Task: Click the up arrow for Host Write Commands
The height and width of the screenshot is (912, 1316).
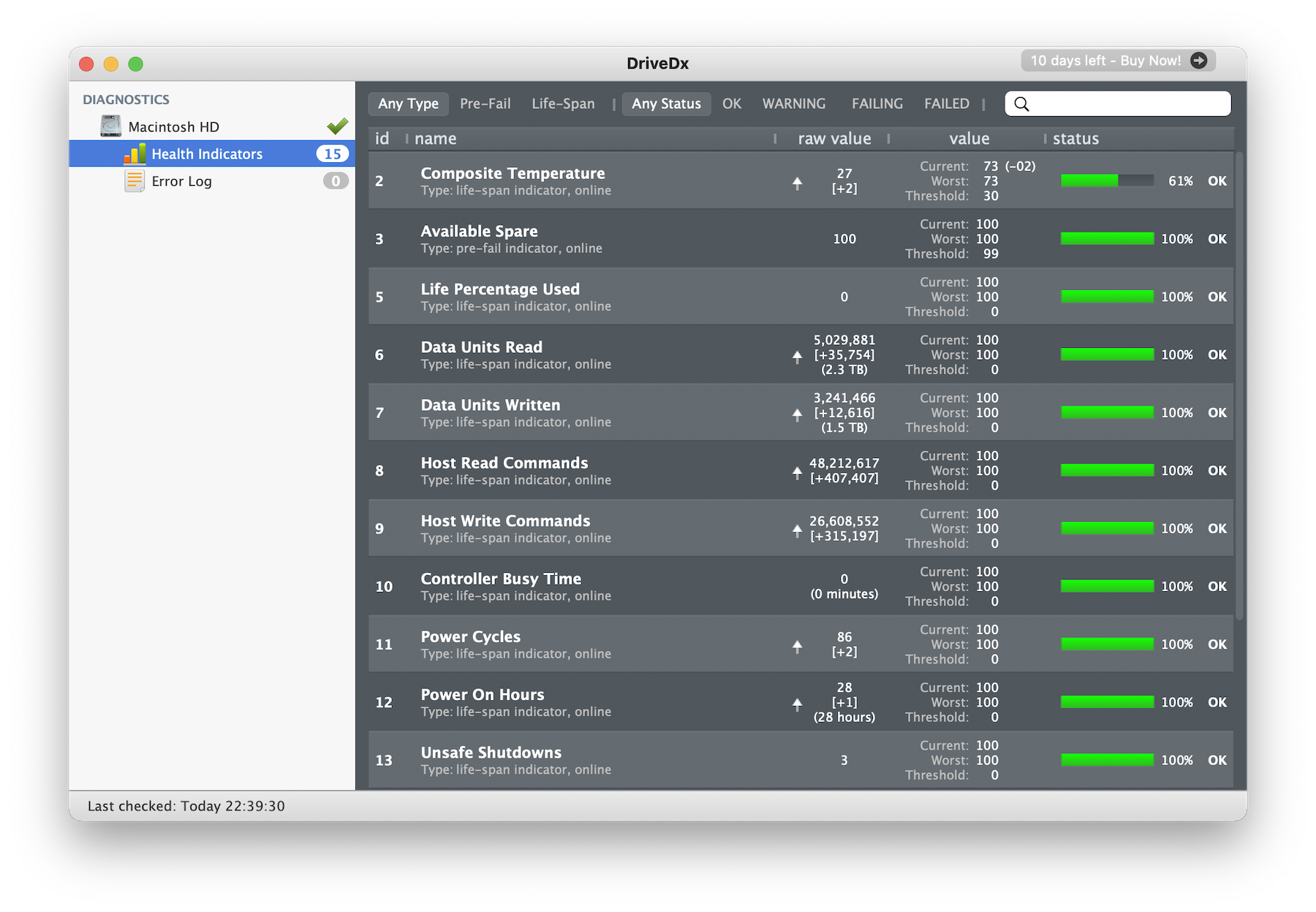Action: pos(798,531)
